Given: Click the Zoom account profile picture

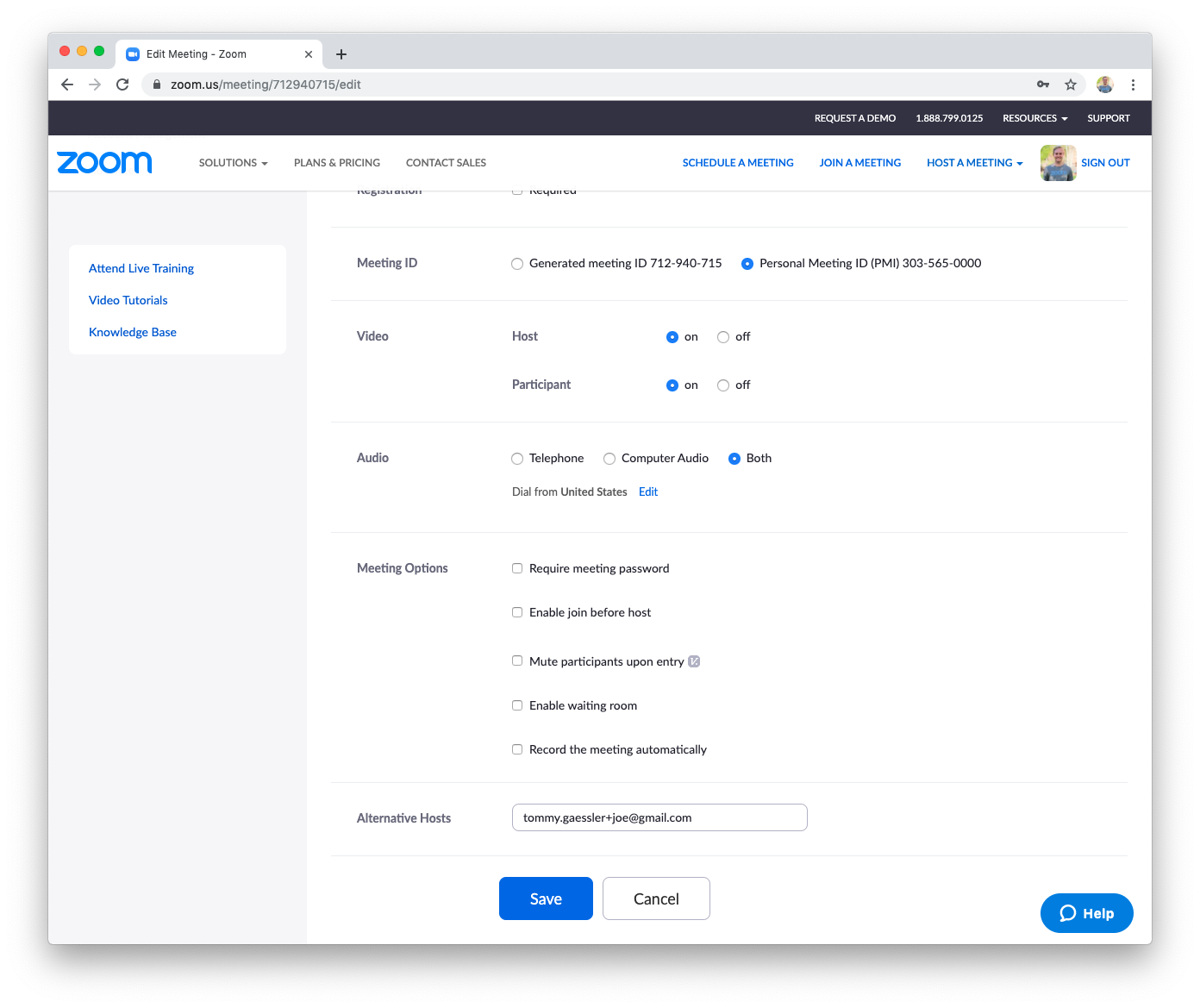Looking at the screenshot, I should pos(1058,163).
